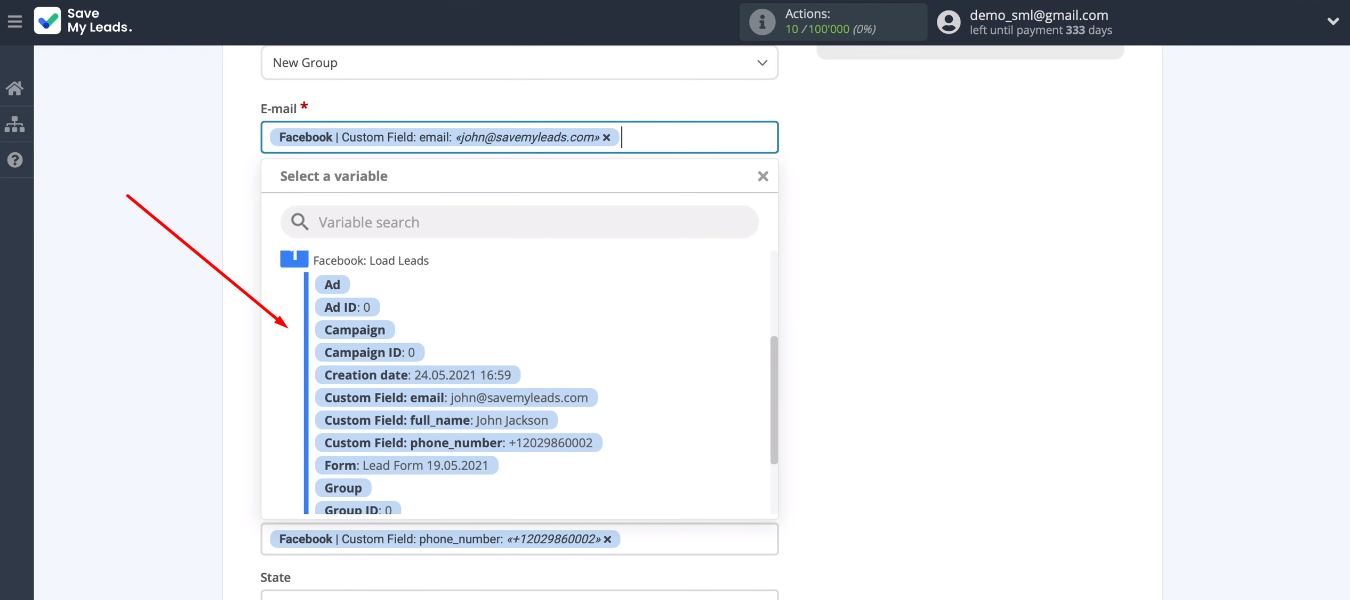Click the phone_number input field
Screen dimensions: 1350x600
coord(519,539)
